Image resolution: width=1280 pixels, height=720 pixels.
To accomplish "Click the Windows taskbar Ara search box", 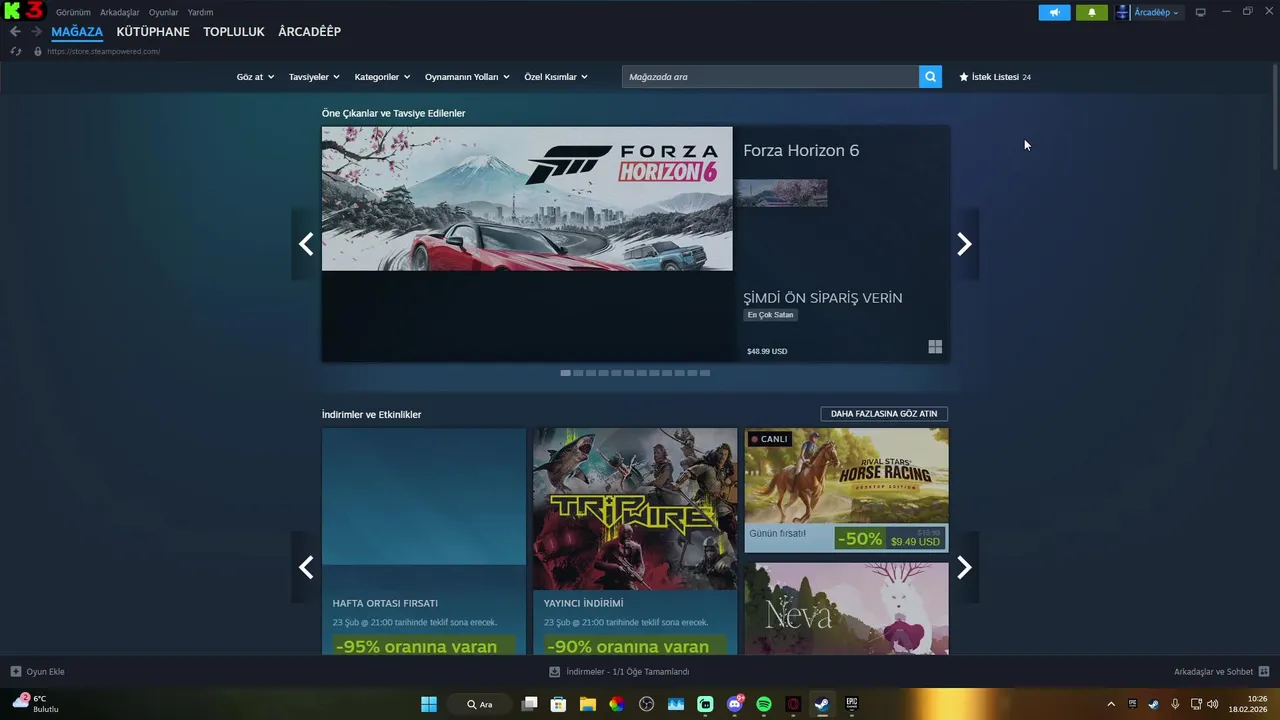I will (x=479, y=704).
